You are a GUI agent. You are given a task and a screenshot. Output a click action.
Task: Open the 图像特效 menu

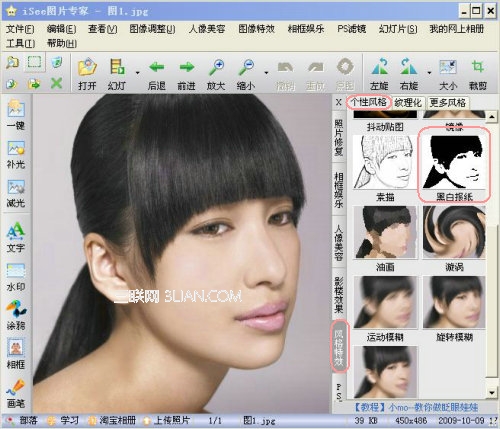pos(256,29)
